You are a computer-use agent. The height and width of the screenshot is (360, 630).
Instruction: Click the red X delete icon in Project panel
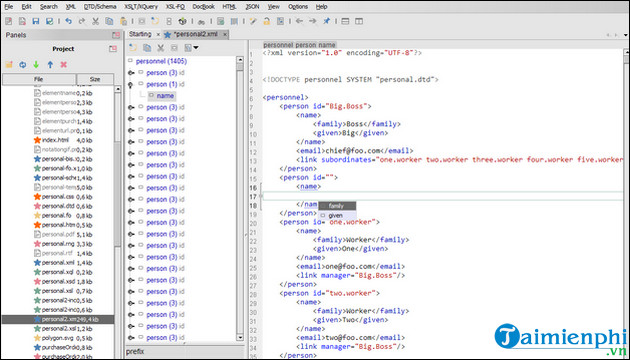tap(63, 65)
